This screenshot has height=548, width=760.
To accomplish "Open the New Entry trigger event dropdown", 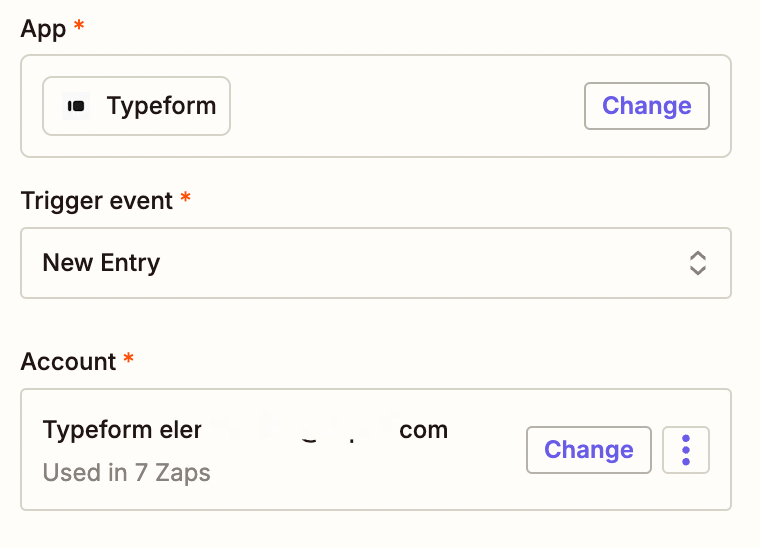I will [375, 263].
